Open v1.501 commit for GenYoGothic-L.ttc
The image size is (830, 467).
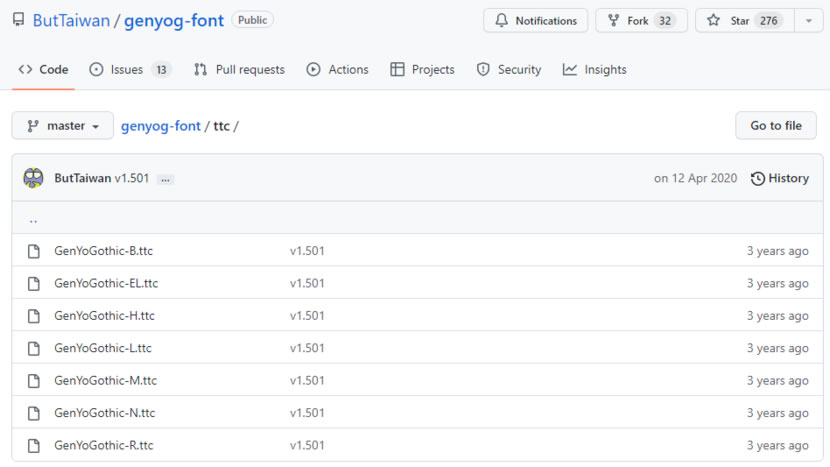pyautogui.click(x=307, y=348)
